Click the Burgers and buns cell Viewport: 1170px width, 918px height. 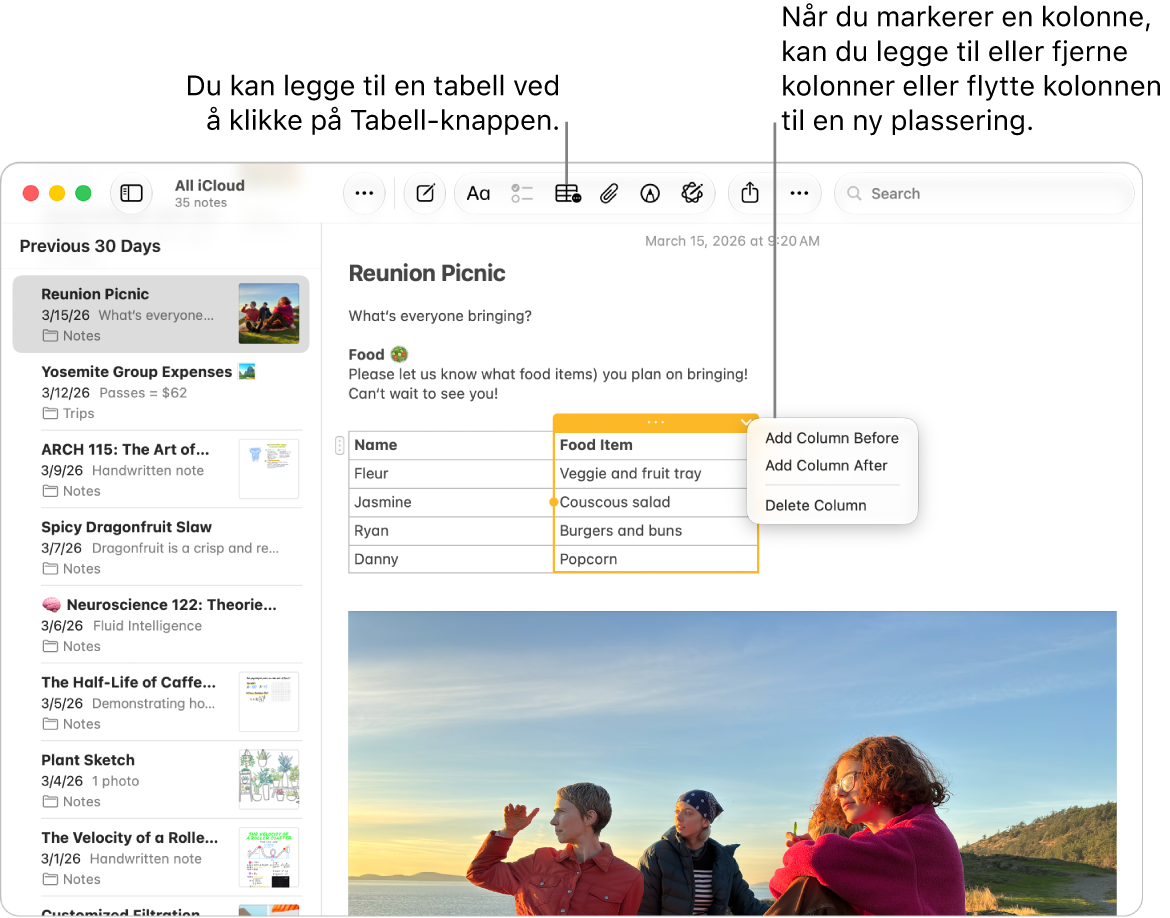pos(655,531)
